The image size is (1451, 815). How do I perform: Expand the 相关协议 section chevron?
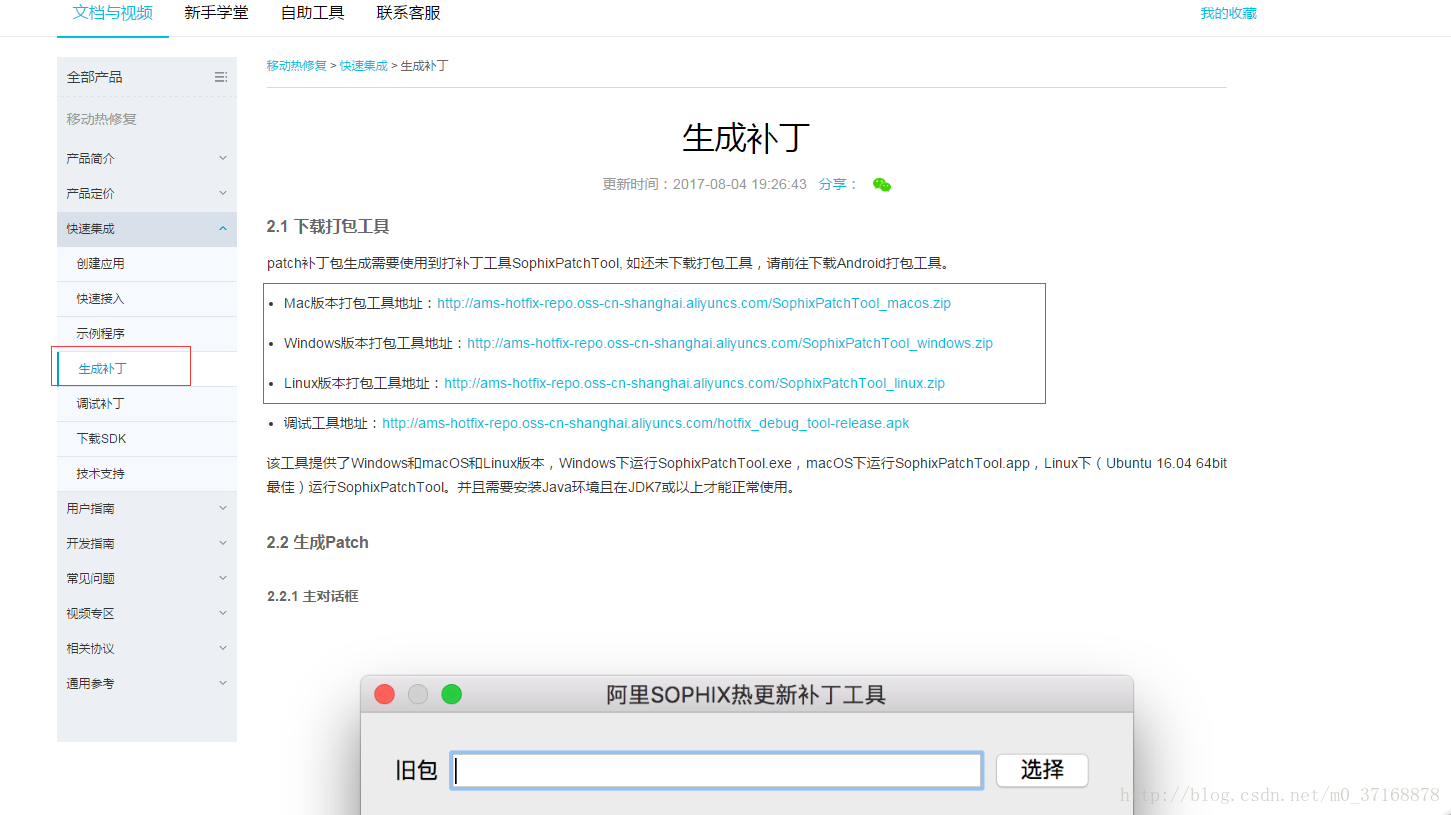(223, 648)
